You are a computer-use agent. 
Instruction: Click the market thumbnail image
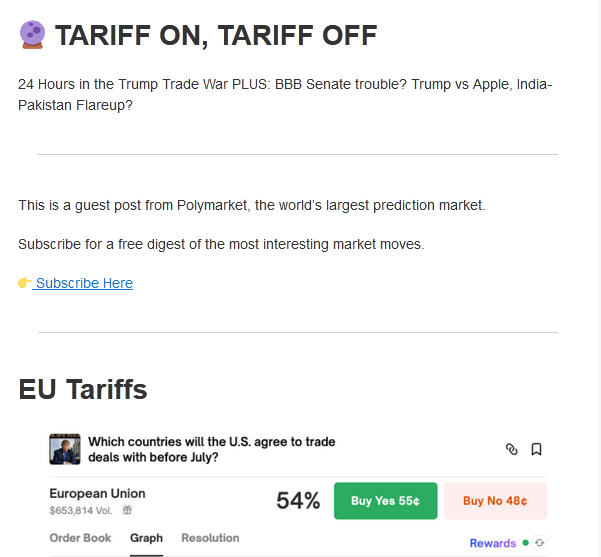(65, 449)
